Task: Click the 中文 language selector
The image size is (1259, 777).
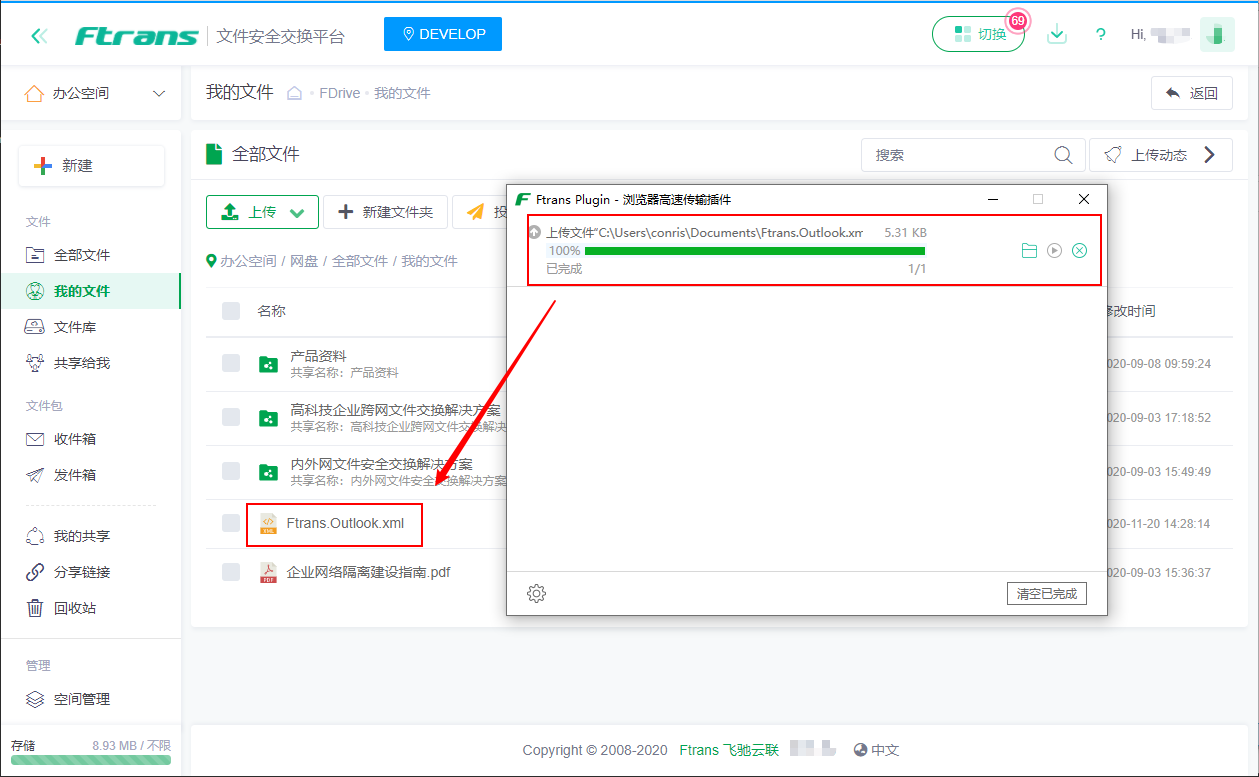Action: [885, 750]
